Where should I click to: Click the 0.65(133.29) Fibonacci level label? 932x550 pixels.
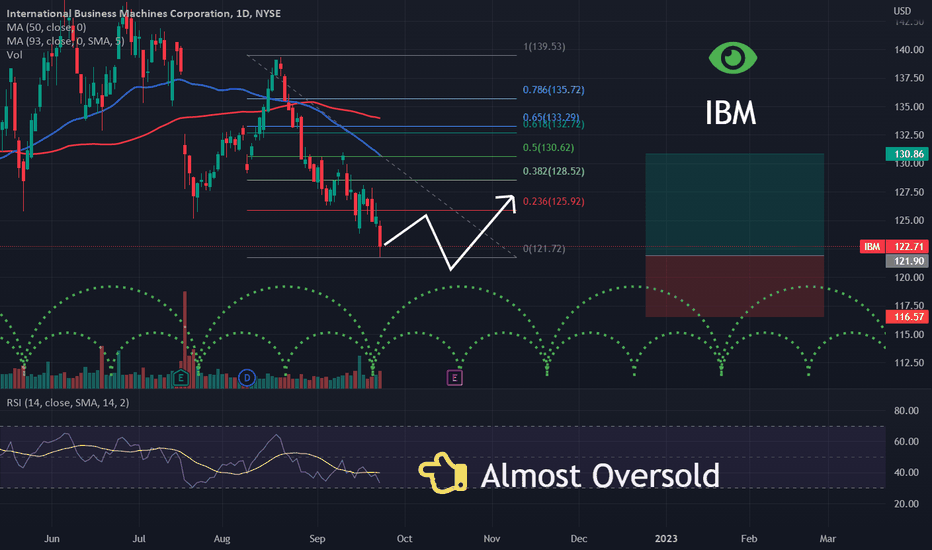click(551, 117)
